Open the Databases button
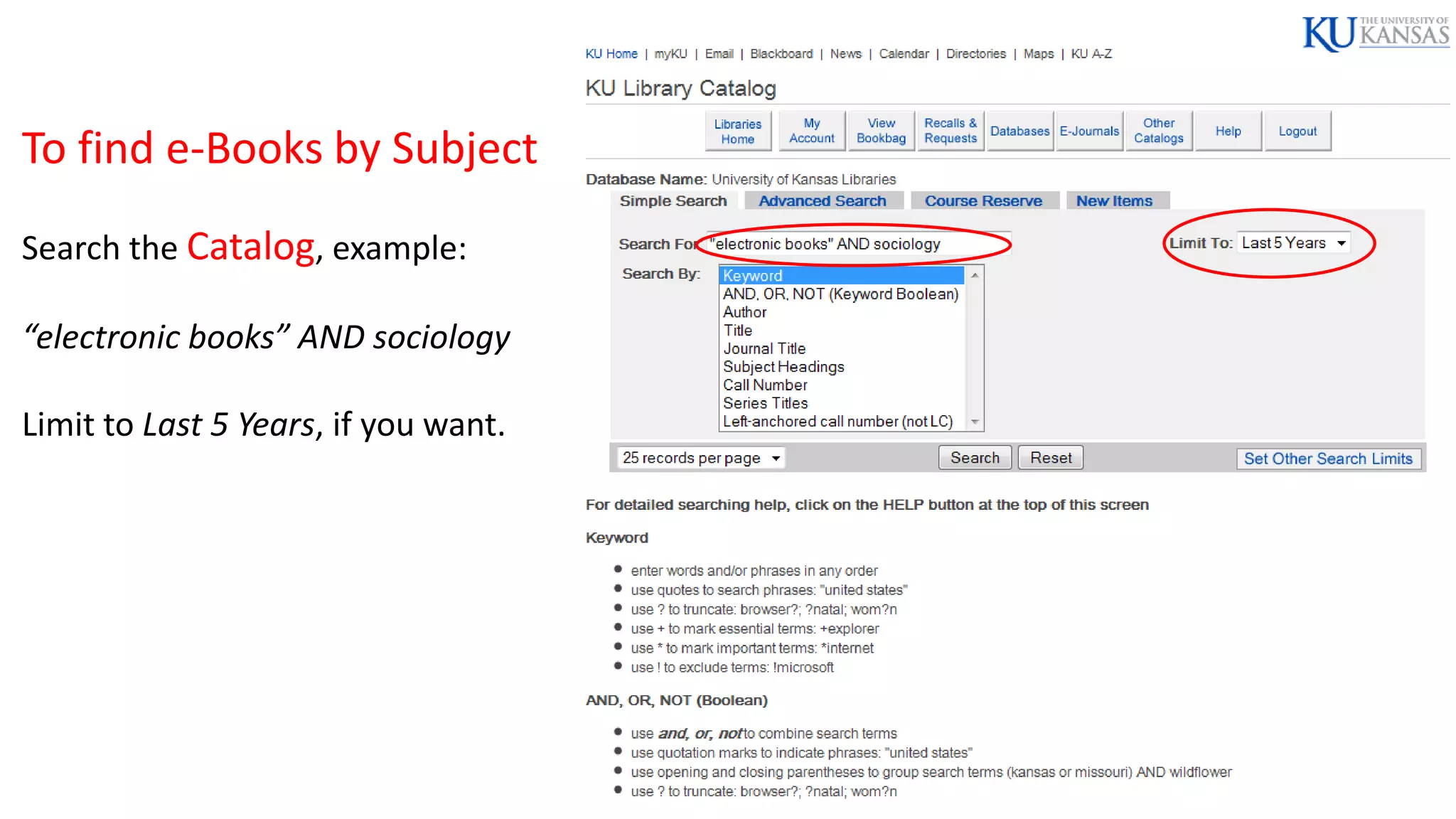Image resolution: width=1456 pixels, height=819 pixels. coord(1019,131)
